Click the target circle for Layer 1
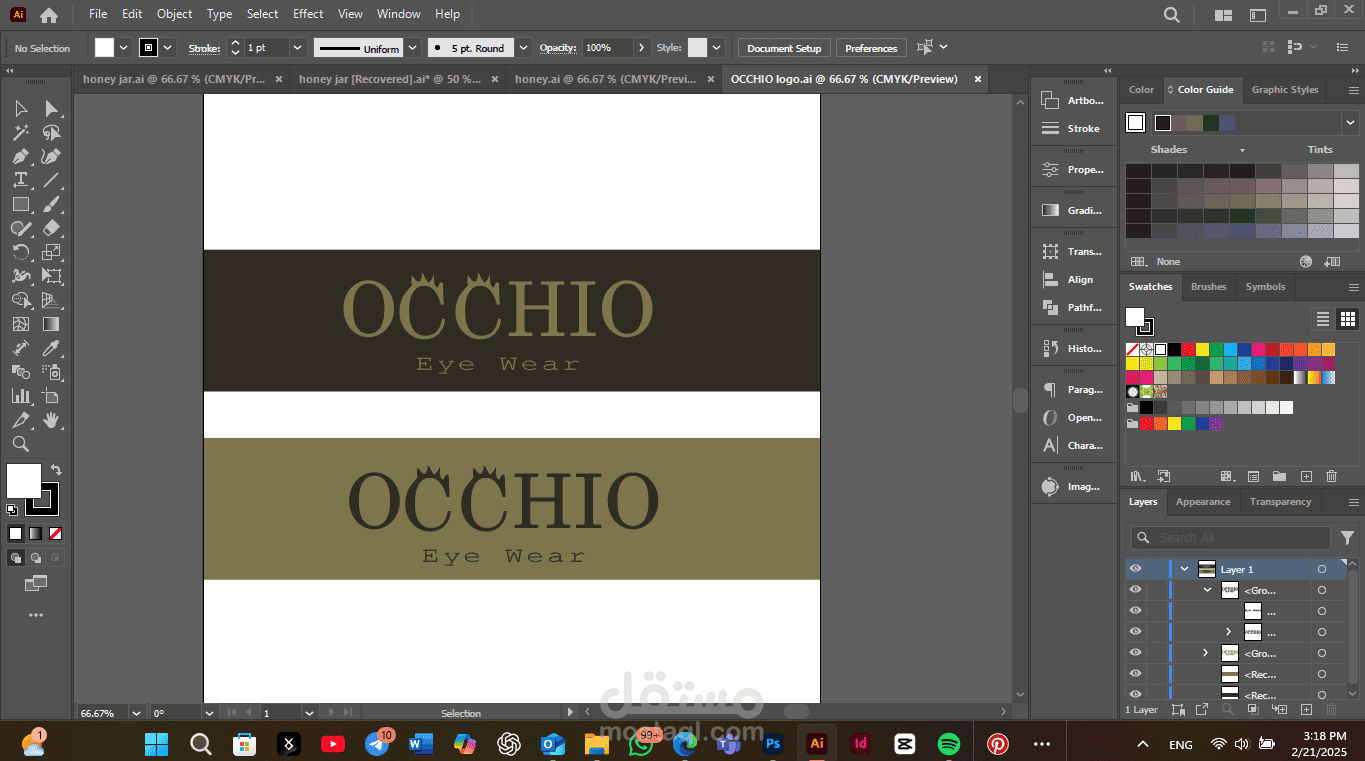The image size is (1365, 761). tap(1321, 569)
